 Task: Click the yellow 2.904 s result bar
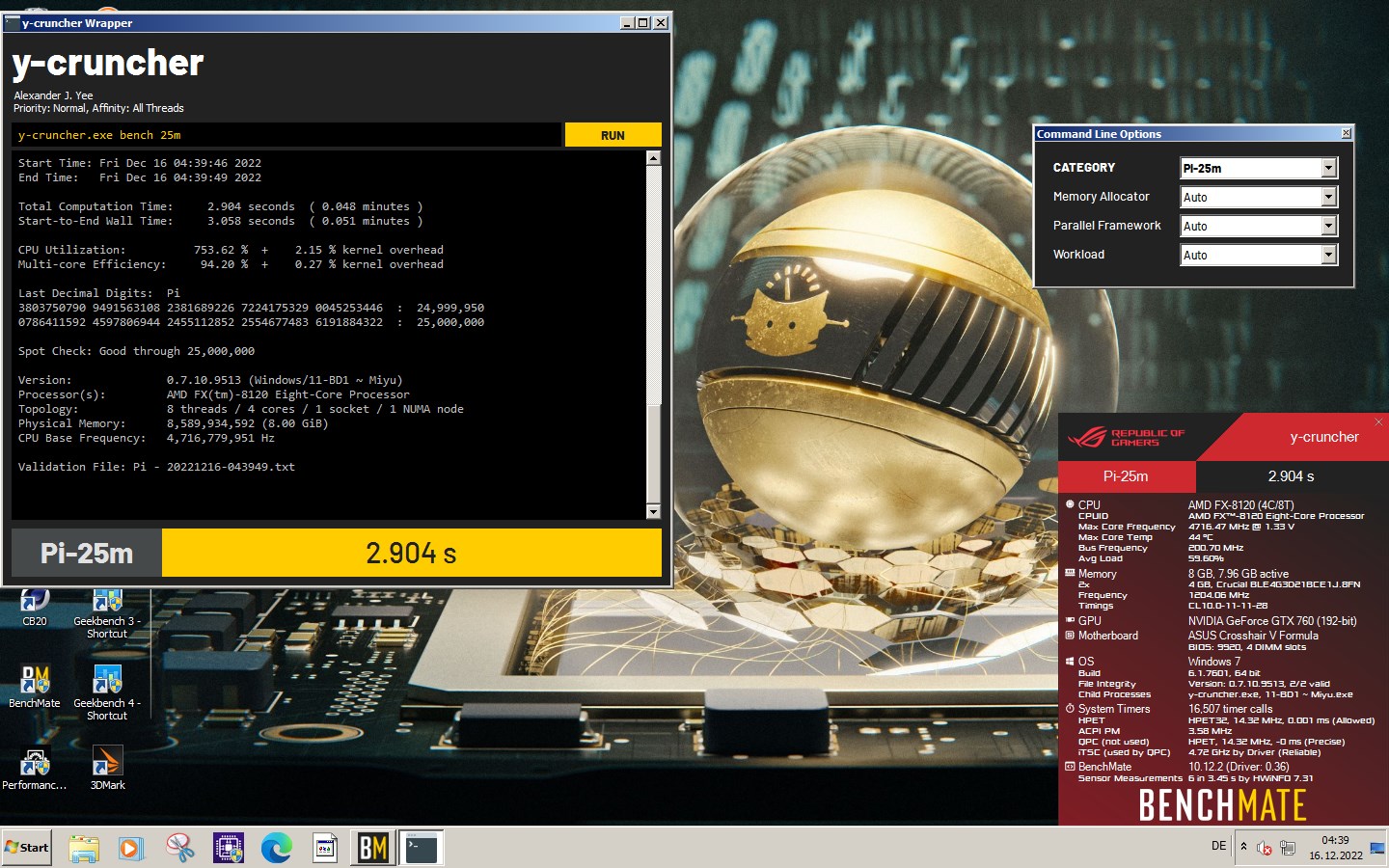pyautogui.click(x=412, y=553)
